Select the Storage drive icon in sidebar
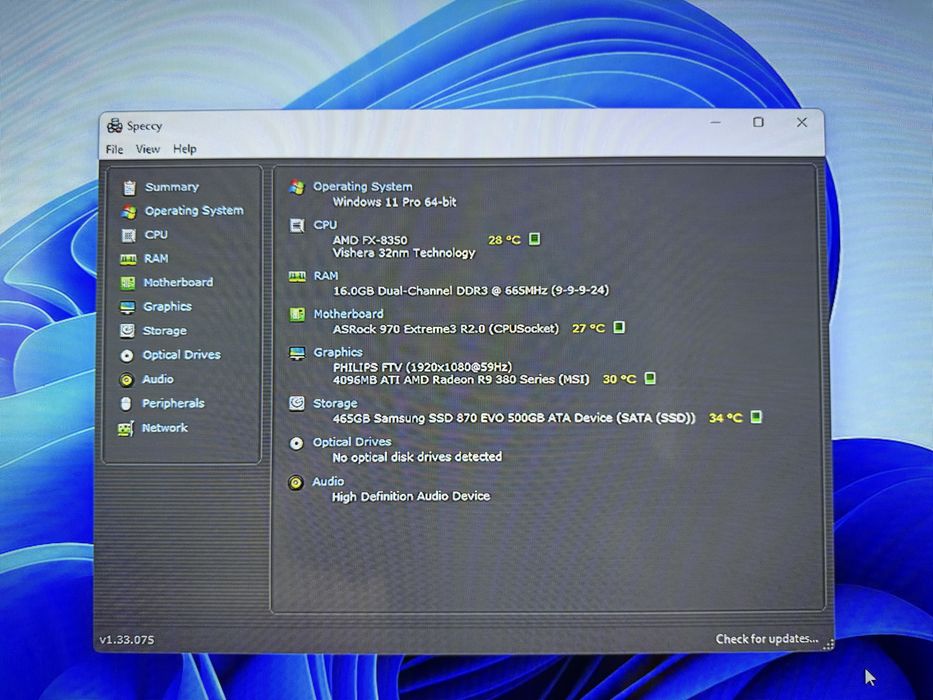 pos(127,330)
